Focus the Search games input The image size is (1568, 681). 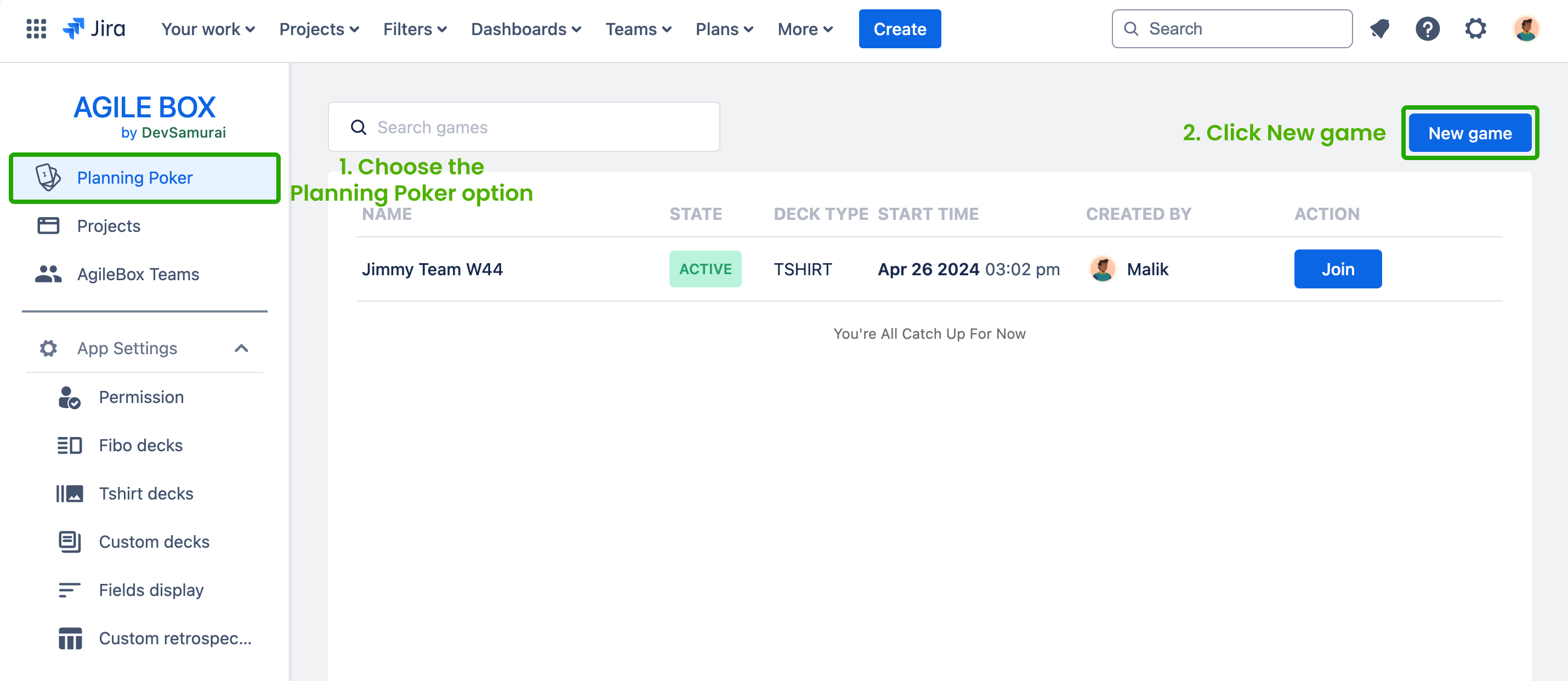point(524,127)
